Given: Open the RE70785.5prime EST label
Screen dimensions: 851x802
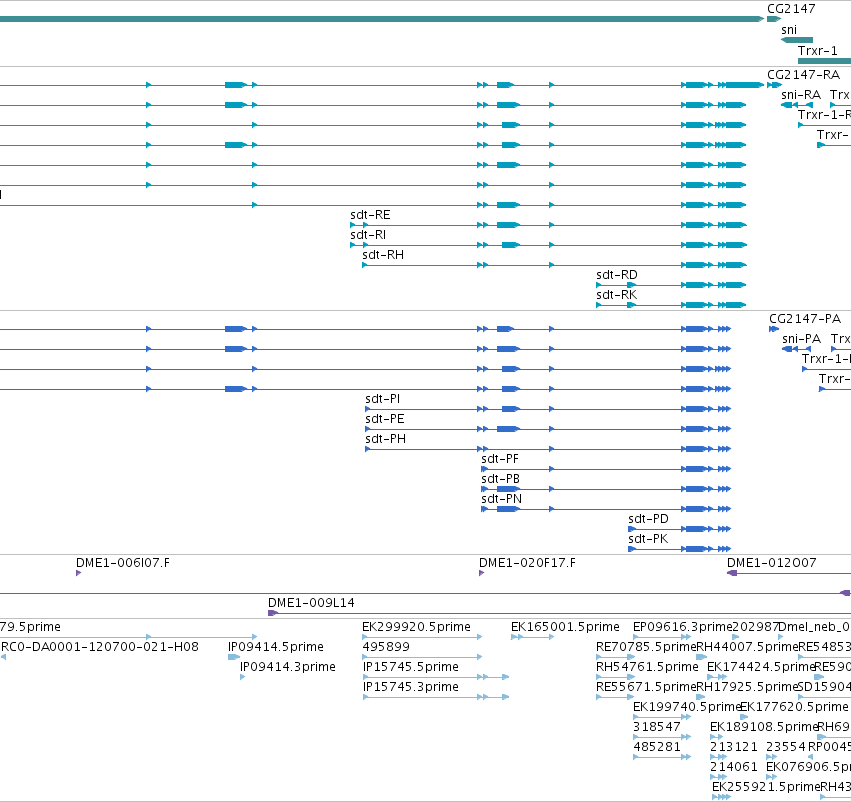Looking at the screenshot, I should (646, 647).
